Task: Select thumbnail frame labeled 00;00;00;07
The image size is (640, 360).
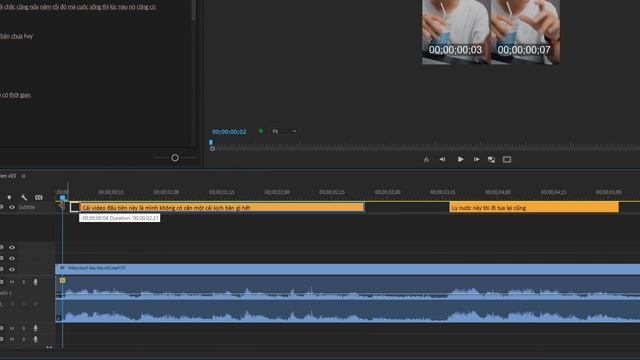Action: pyautogui.click(x=525, y=32)
